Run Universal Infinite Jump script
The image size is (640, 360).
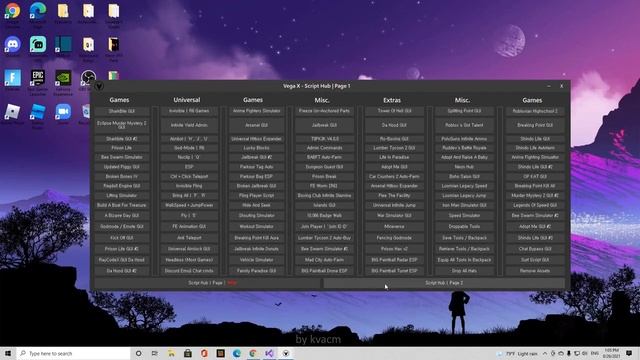coord(394,205)
